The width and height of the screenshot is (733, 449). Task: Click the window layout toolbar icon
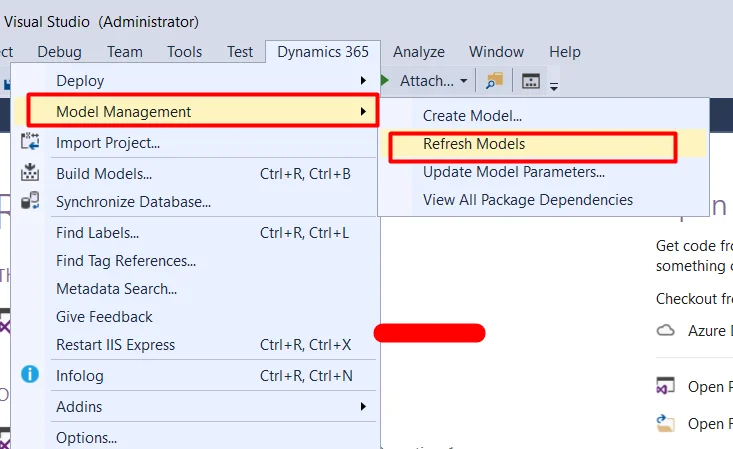tap(531, 81)
